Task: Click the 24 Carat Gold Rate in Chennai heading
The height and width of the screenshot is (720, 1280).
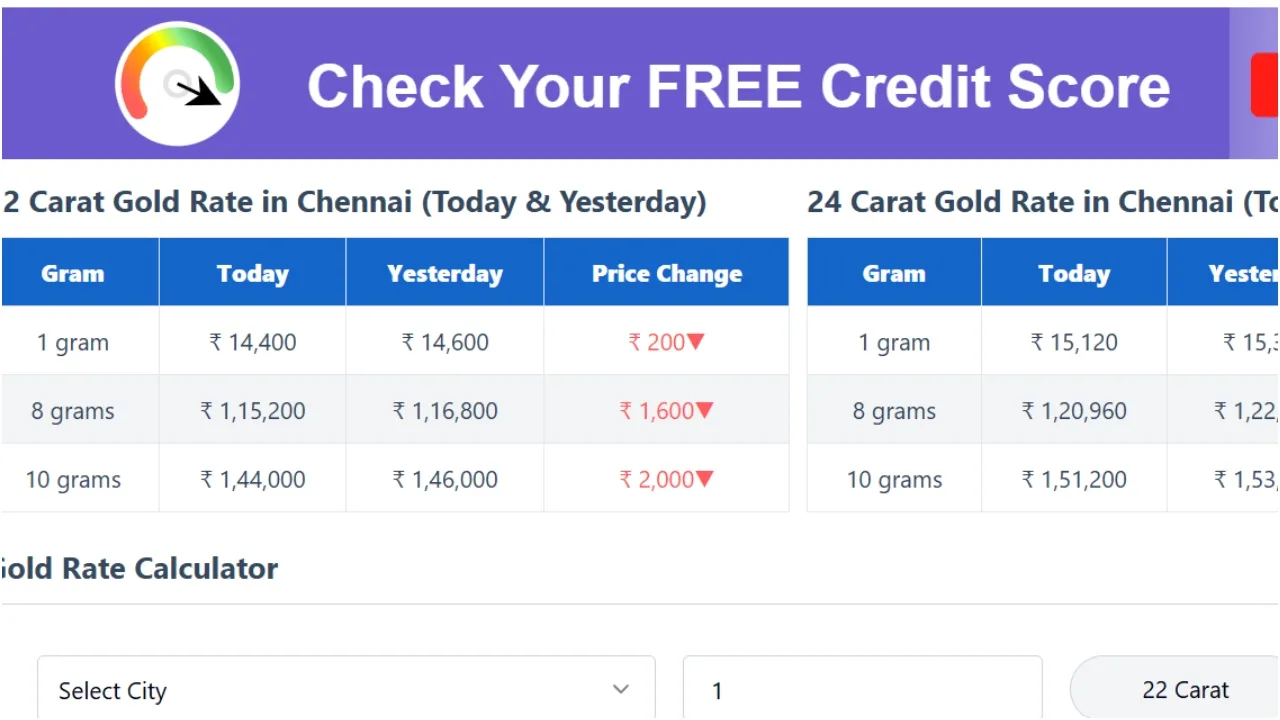Action: point(1040,202)
